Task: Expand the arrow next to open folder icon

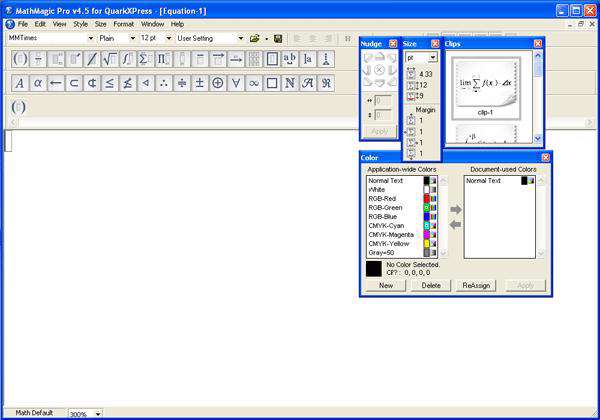Action: pyautogui.click(x=266, y=39)
